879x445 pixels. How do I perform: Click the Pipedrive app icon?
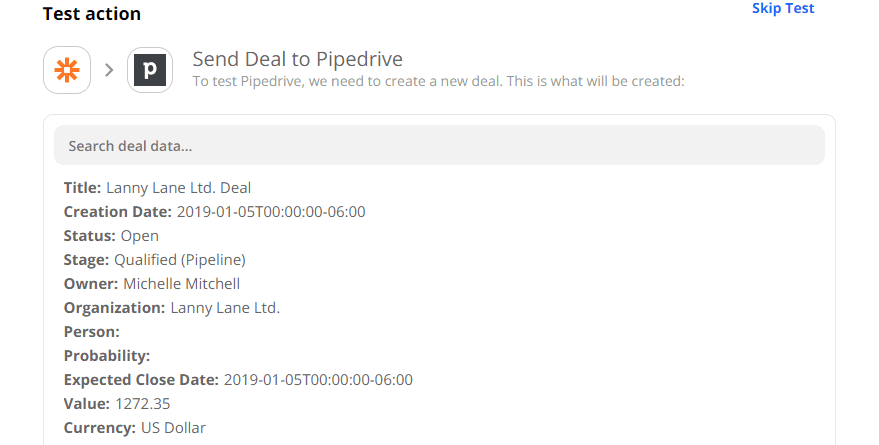[x=150, y=70]
